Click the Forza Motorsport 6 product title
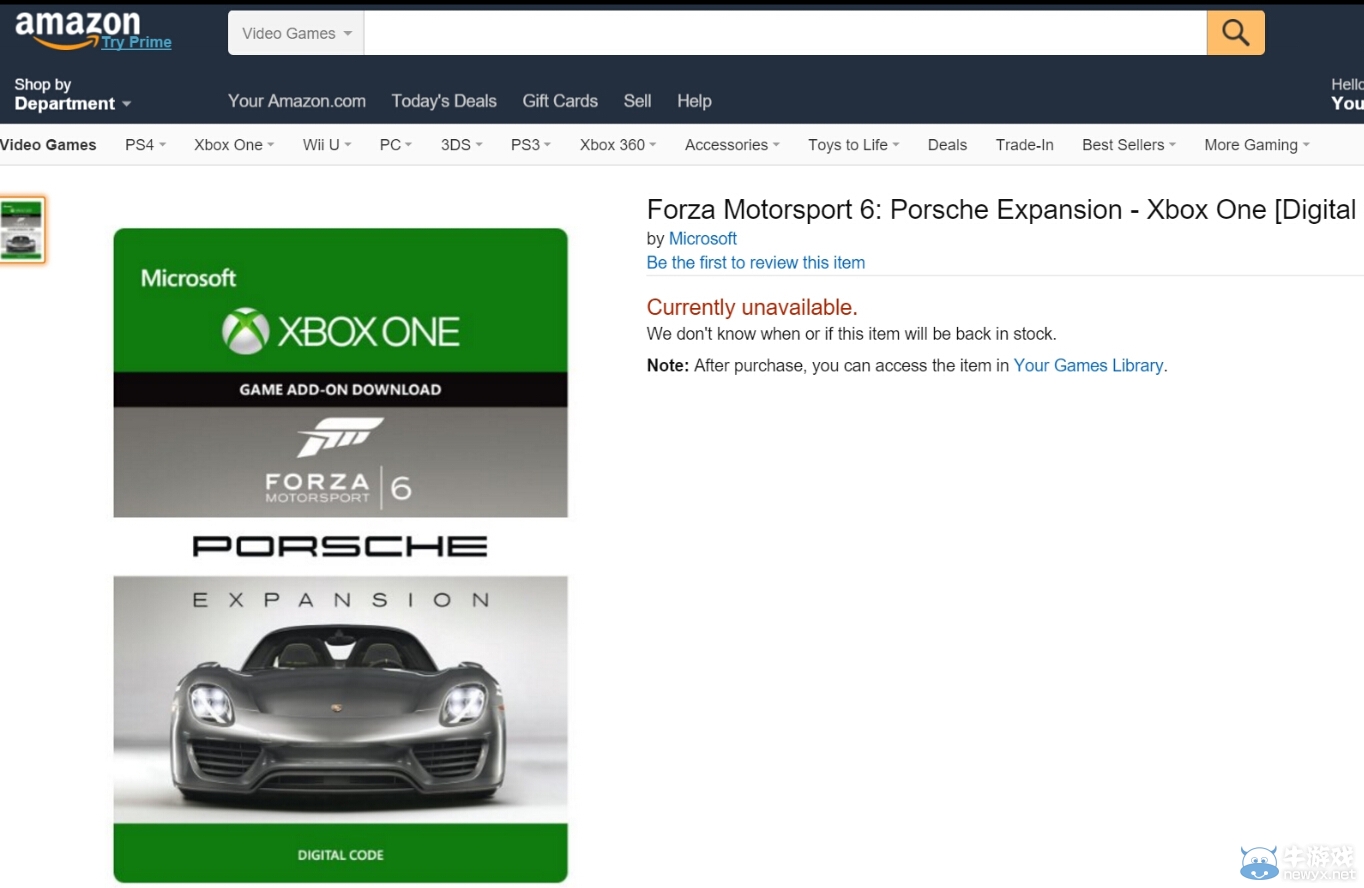The width and height of the screenshot is (1364, 888). (x=1002, y=209)
